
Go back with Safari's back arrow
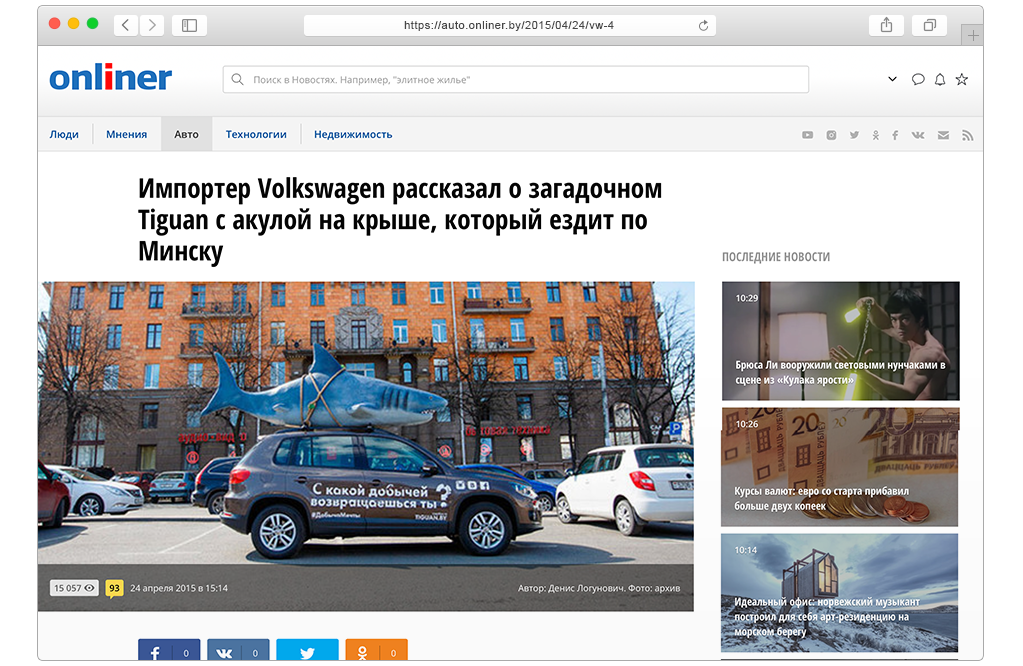point(125,25)
